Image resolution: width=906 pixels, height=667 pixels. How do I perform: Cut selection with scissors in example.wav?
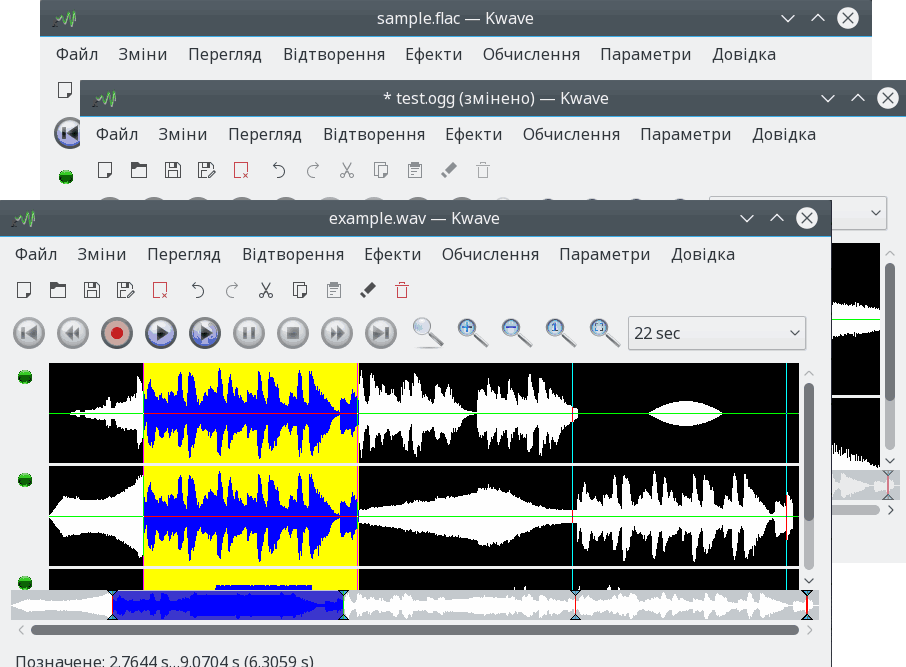pyautogui.click(x=266, y=290)
